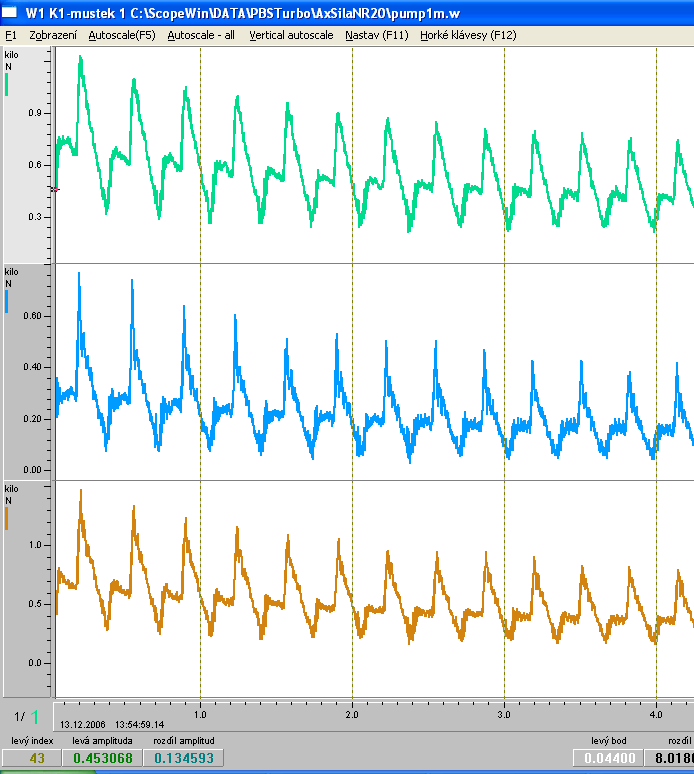Viewport: 694px width, 774px height.
Task: Click the date 13.12.2006 text
Action: (x=83, y=725)
